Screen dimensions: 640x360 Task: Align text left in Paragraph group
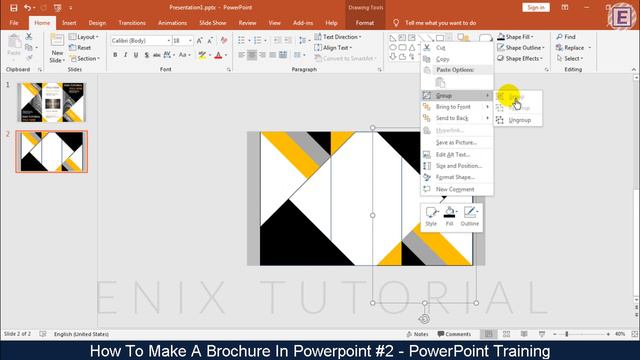242,55
